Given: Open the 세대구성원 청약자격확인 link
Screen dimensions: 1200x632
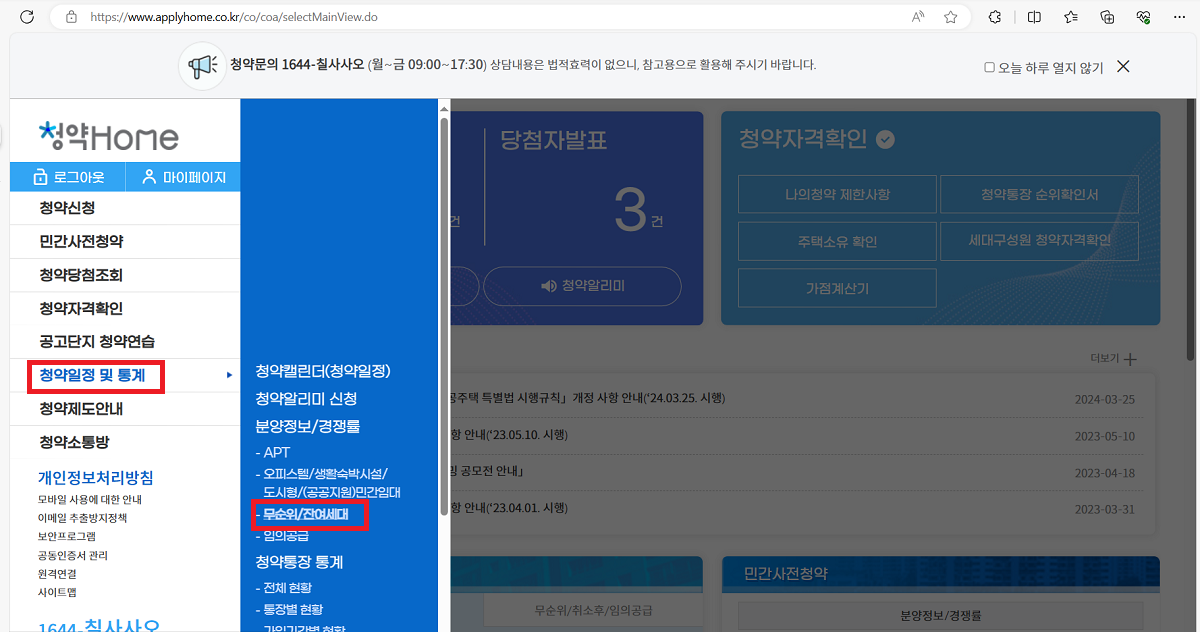Looking at the screenshot, I should point(1039,241).
